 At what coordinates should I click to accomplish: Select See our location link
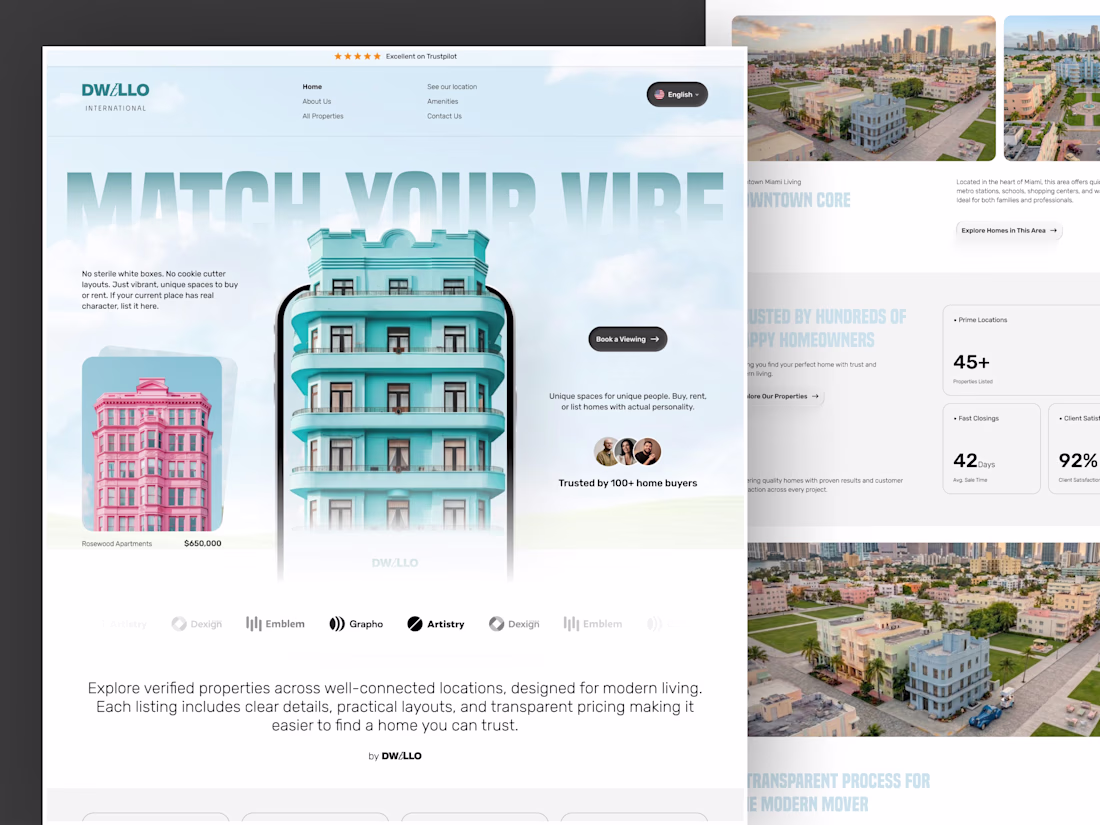(x=452, y=87)
